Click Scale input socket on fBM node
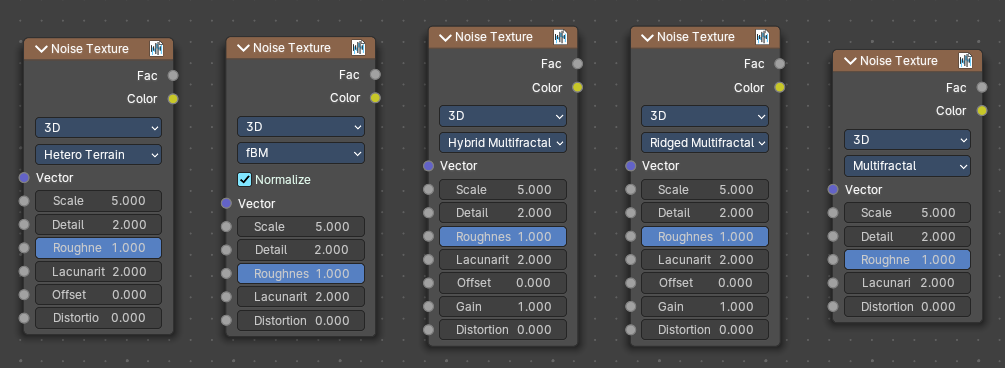 pos(226,226)
